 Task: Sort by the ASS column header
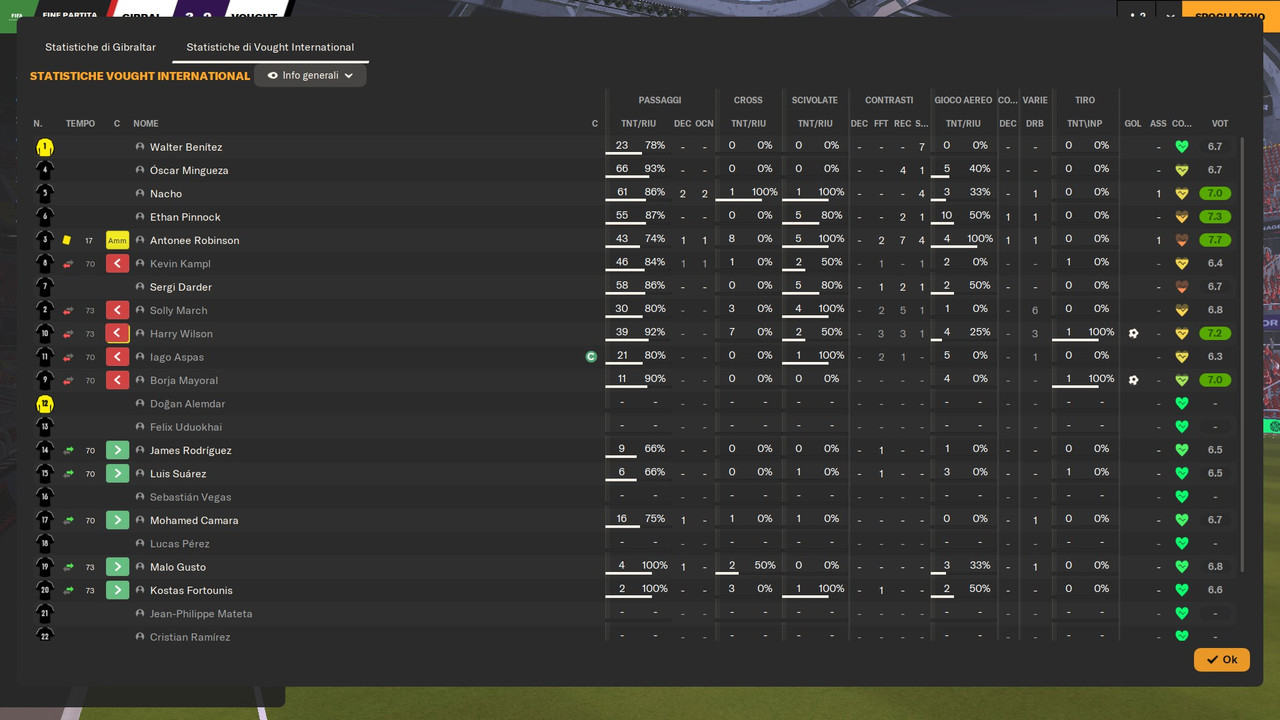coord(1158,124)
